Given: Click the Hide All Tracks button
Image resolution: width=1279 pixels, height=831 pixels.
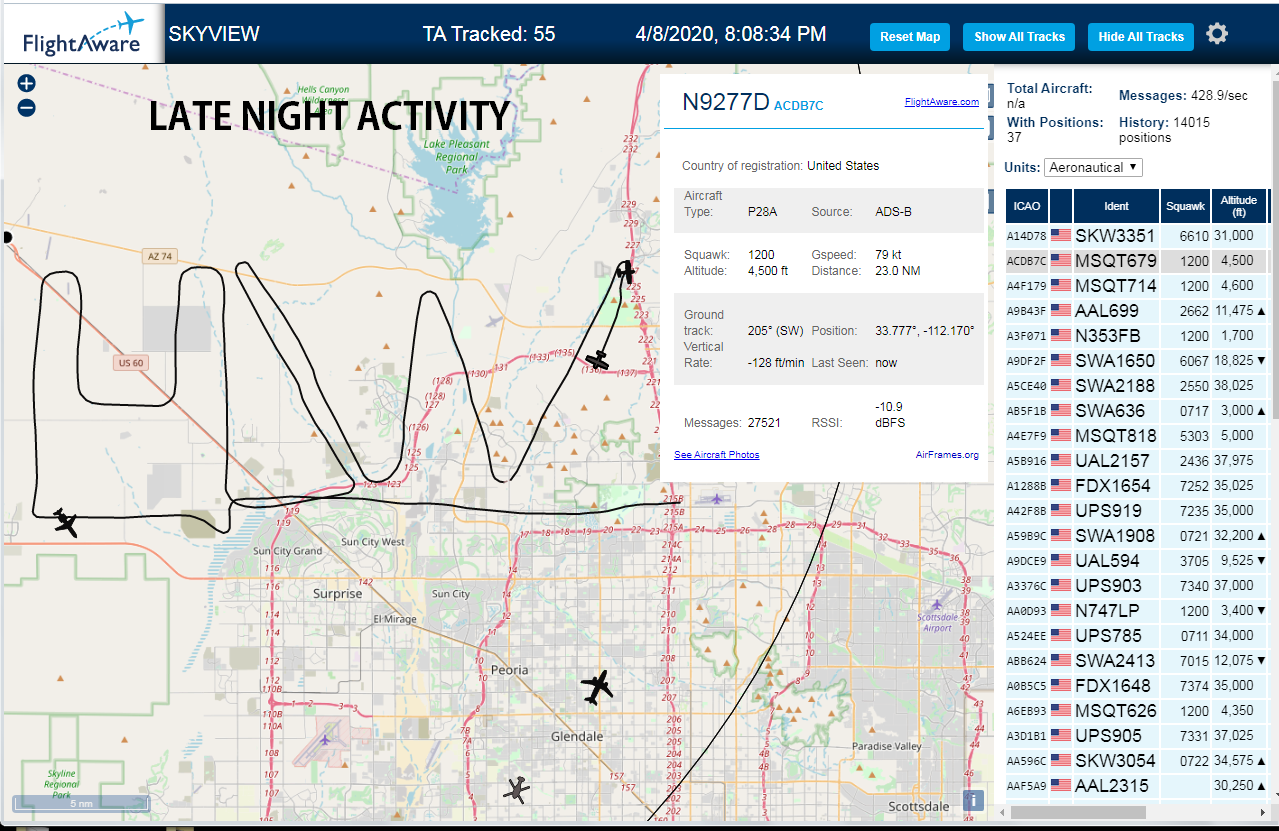Looking at the screenshot, I should tap(1141, 37).
